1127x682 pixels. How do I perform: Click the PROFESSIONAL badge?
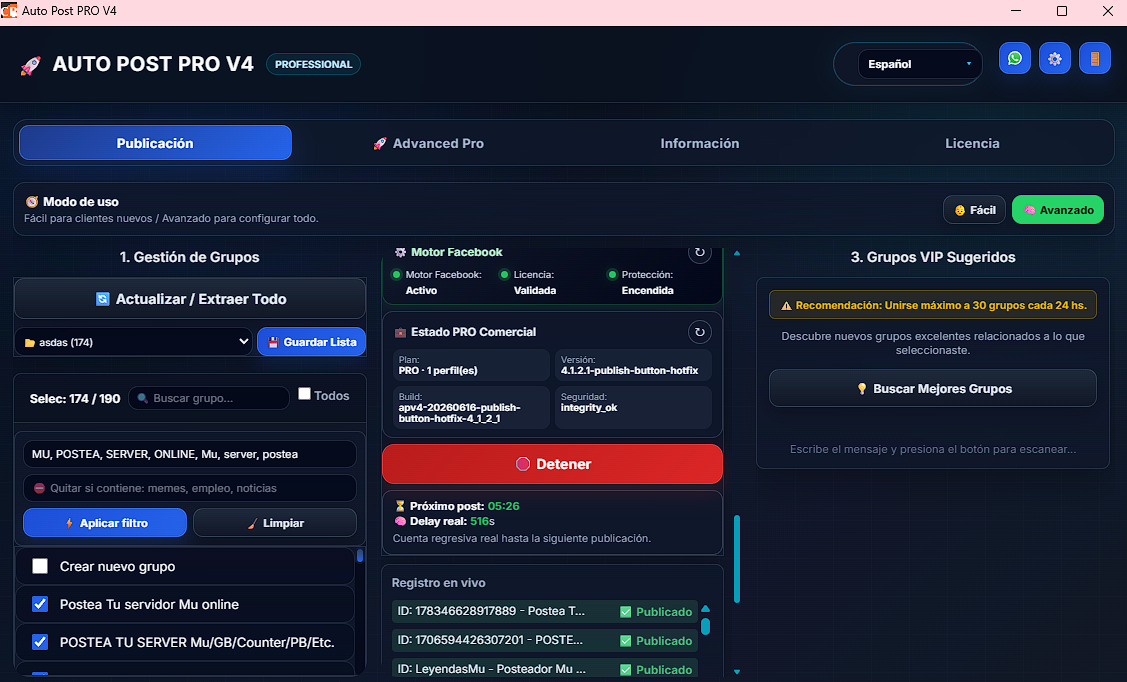coord(313,64)
